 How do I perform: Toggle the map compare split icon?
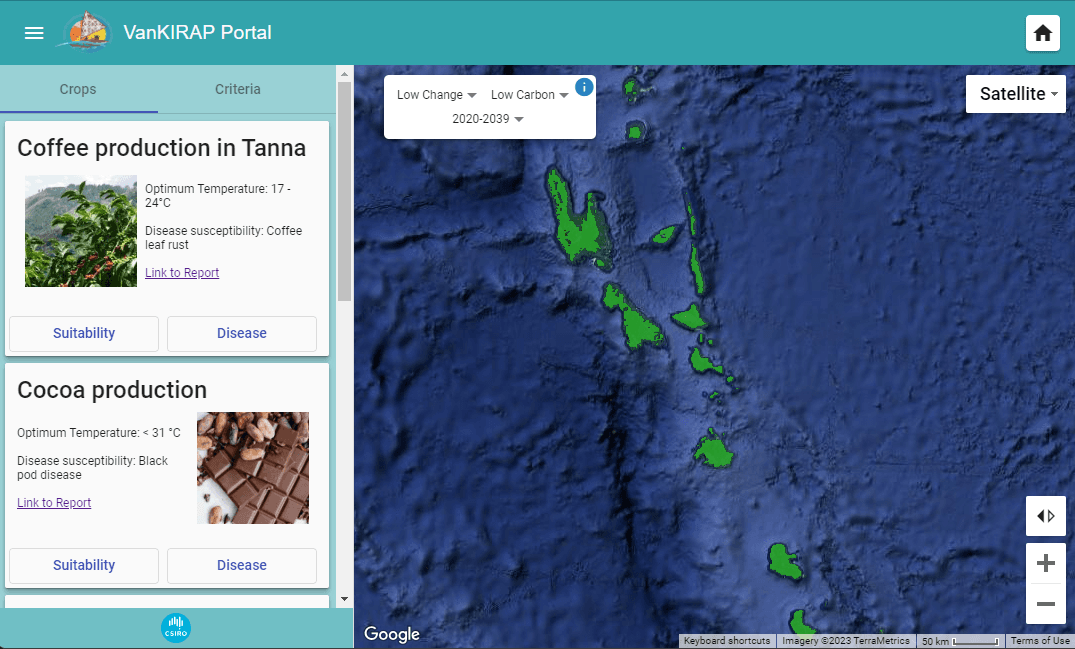click(1046, 516)
